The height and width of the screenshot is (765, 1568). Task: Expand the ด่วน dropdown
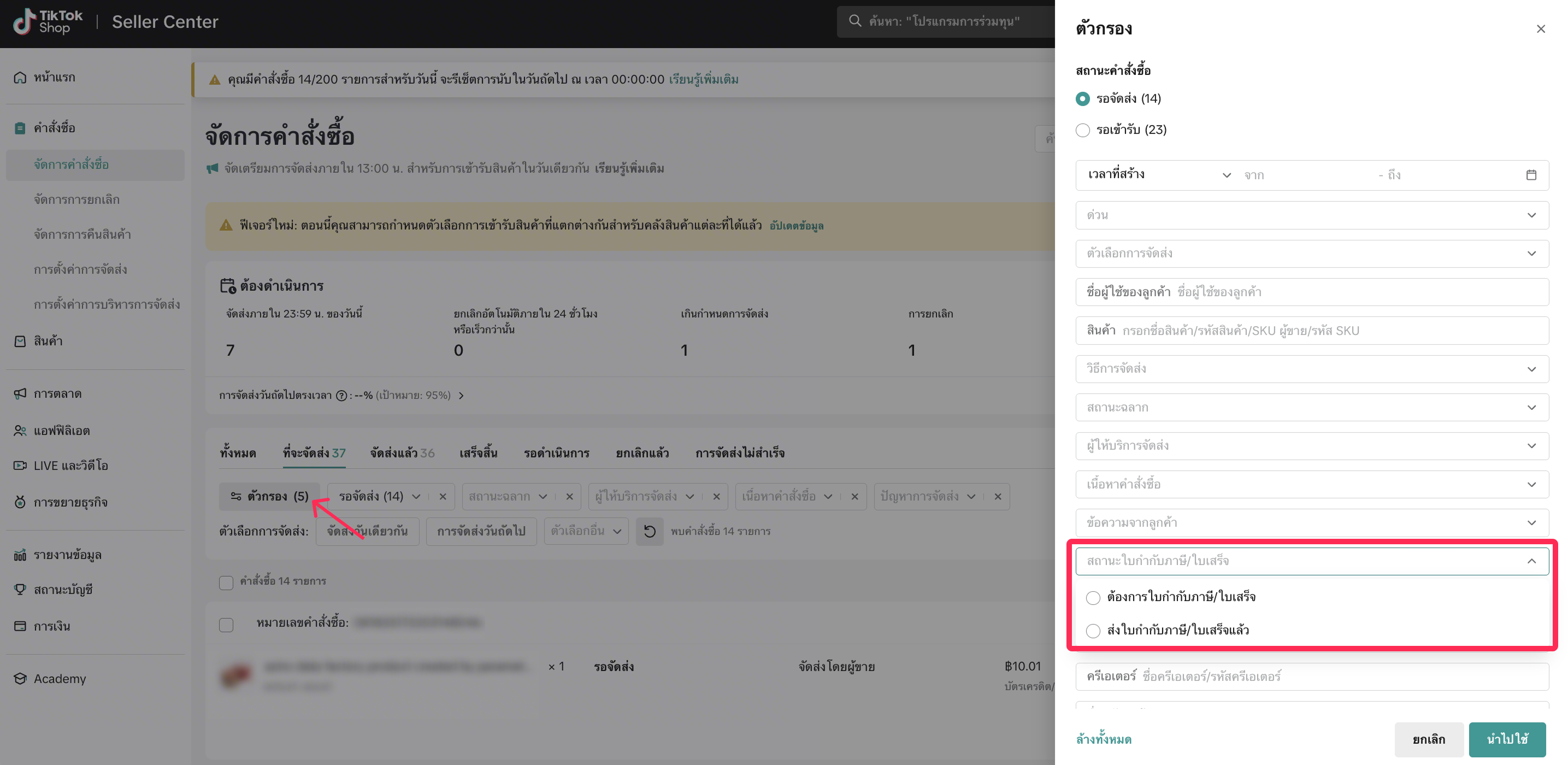(1312, 215)
